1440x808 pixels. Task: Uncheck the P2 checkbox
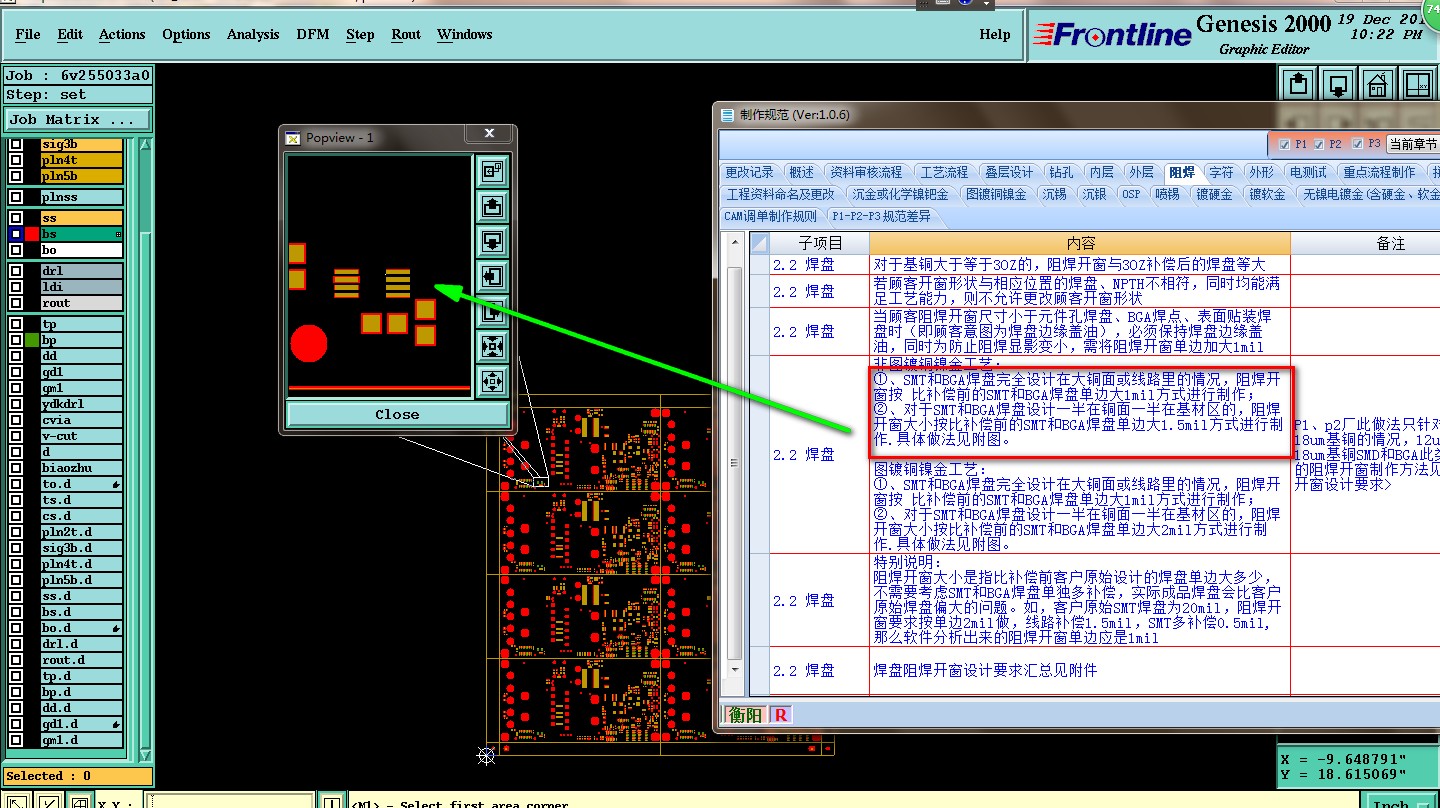point(1319,144)
